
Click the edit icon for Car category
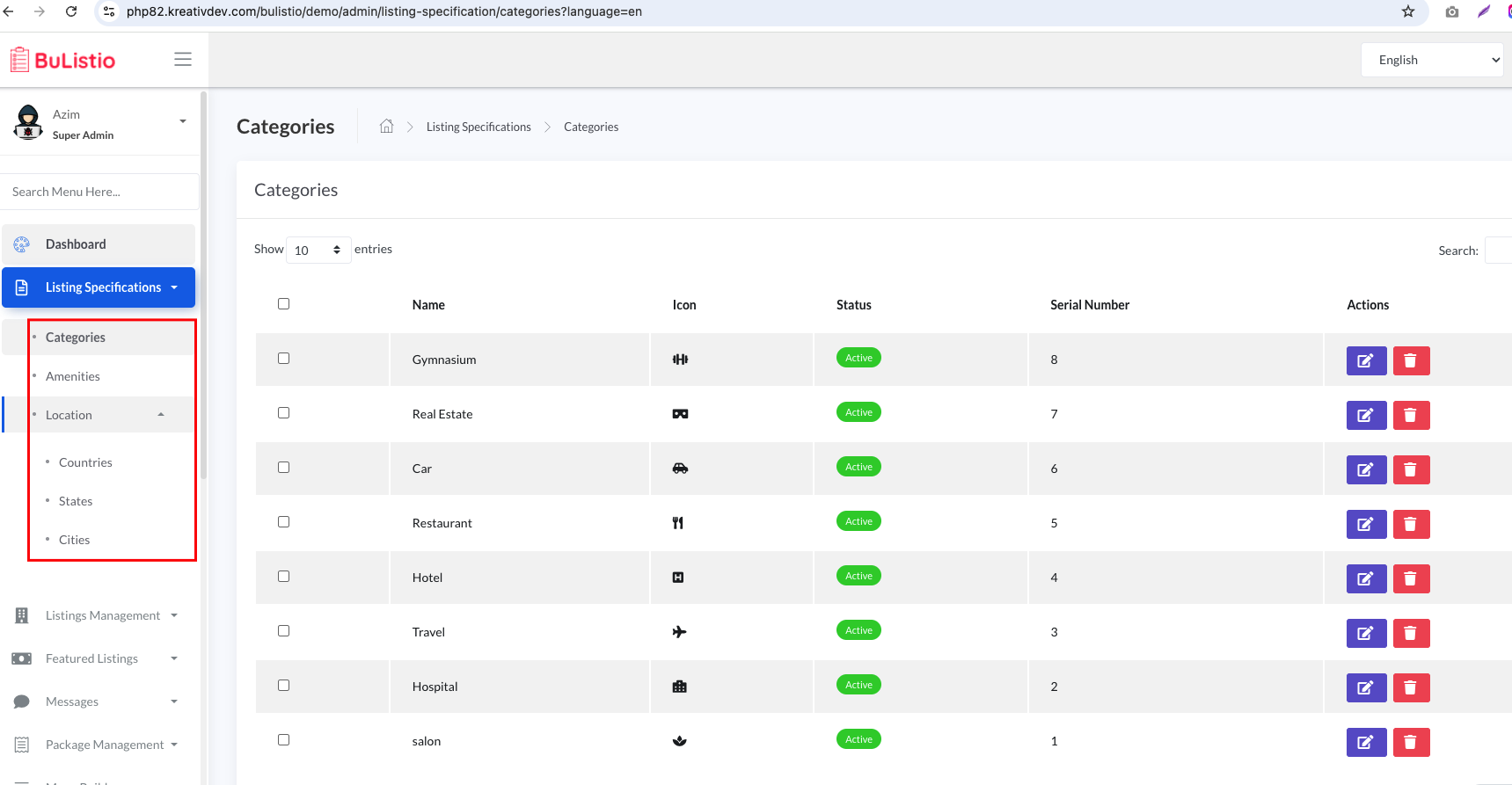coord(1365,469)
